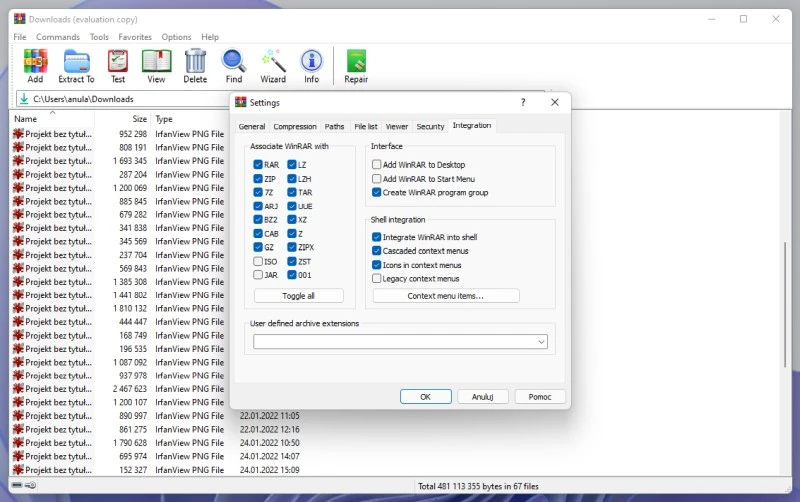Toggle Icons in context menus
The width and height of the screenshot is (800, 502).
(x=377, y=265)
